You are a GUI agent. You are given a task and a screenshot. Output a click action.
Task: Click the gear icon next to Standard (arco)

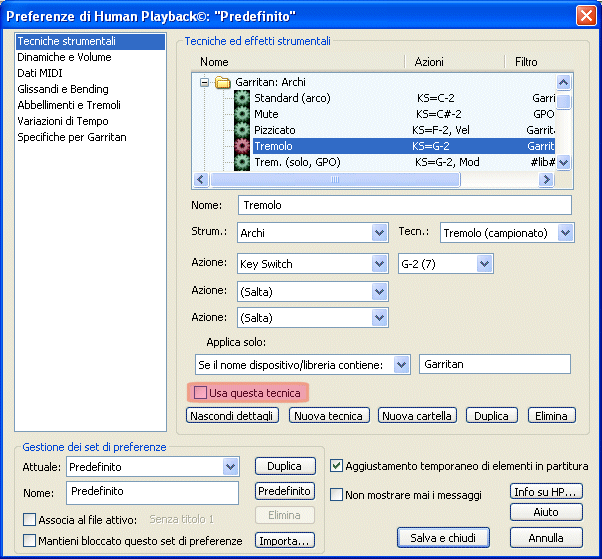(x=241, y=99)
